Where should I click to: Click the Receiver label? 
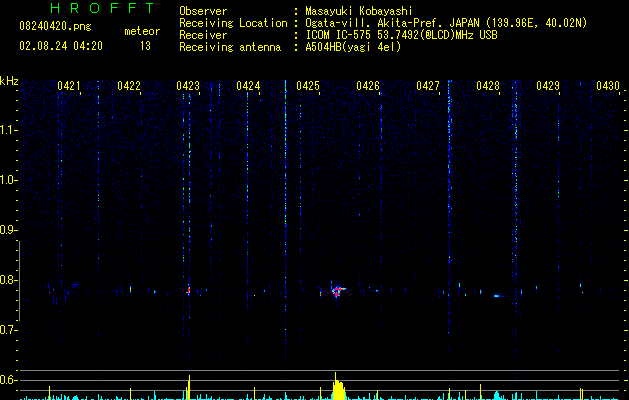[x=203, y=35]
